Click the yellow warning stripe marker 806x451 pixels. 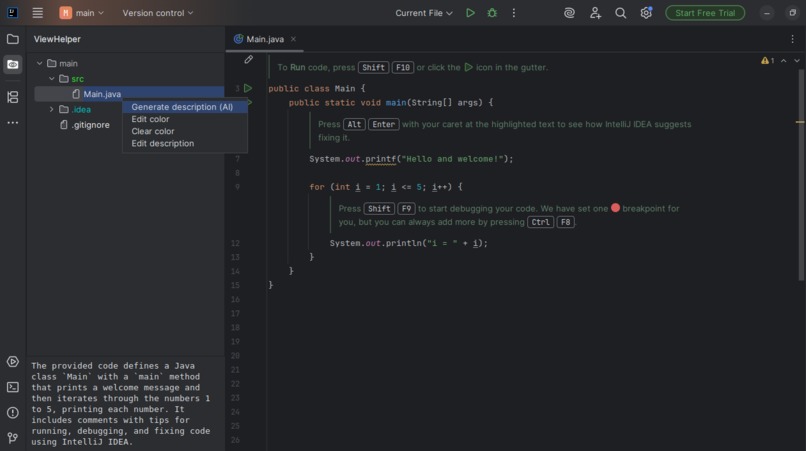pos(800,122)
